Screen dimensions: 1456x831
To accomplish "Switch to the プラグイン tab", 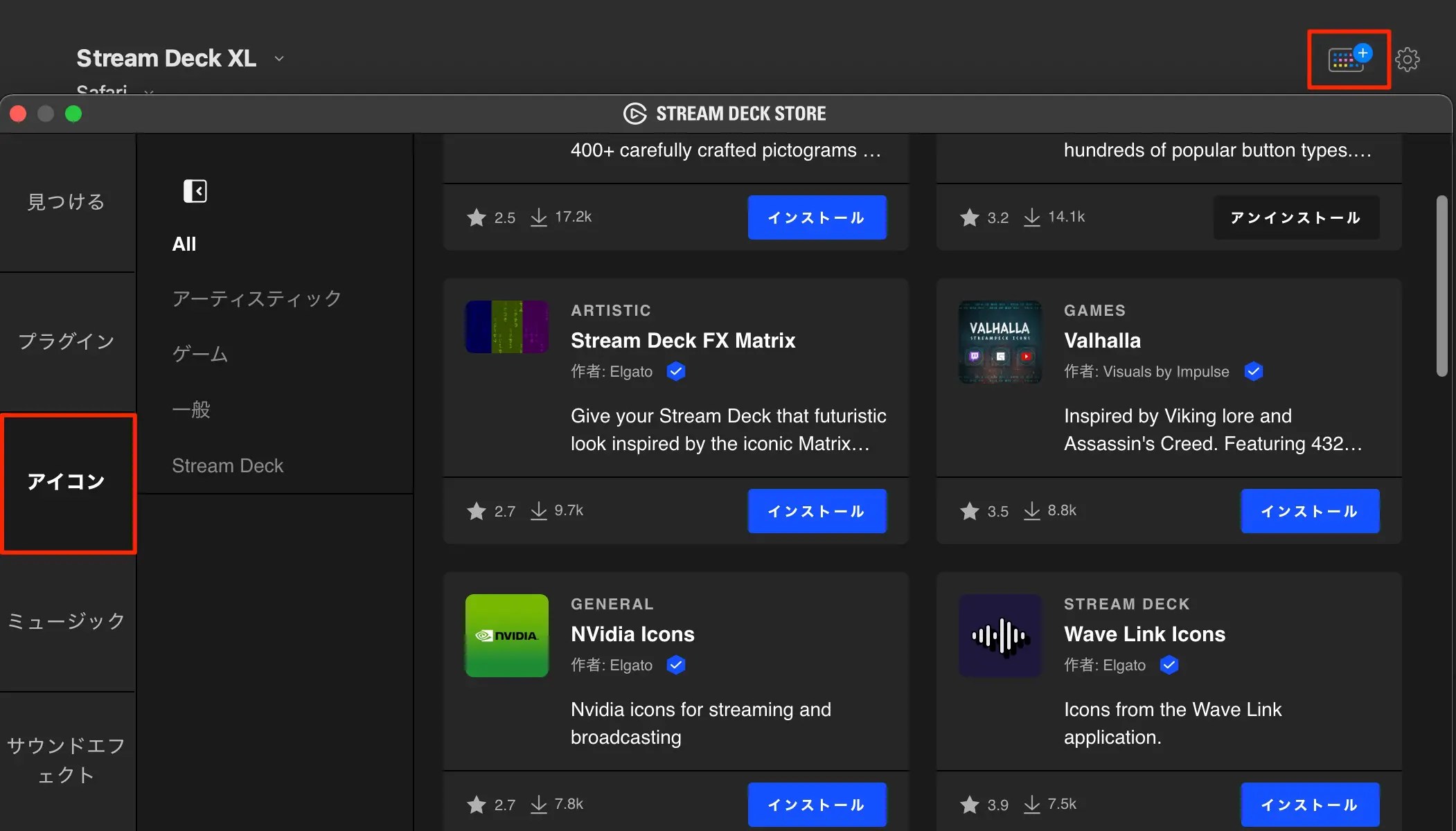I will (x=66, y=341).
